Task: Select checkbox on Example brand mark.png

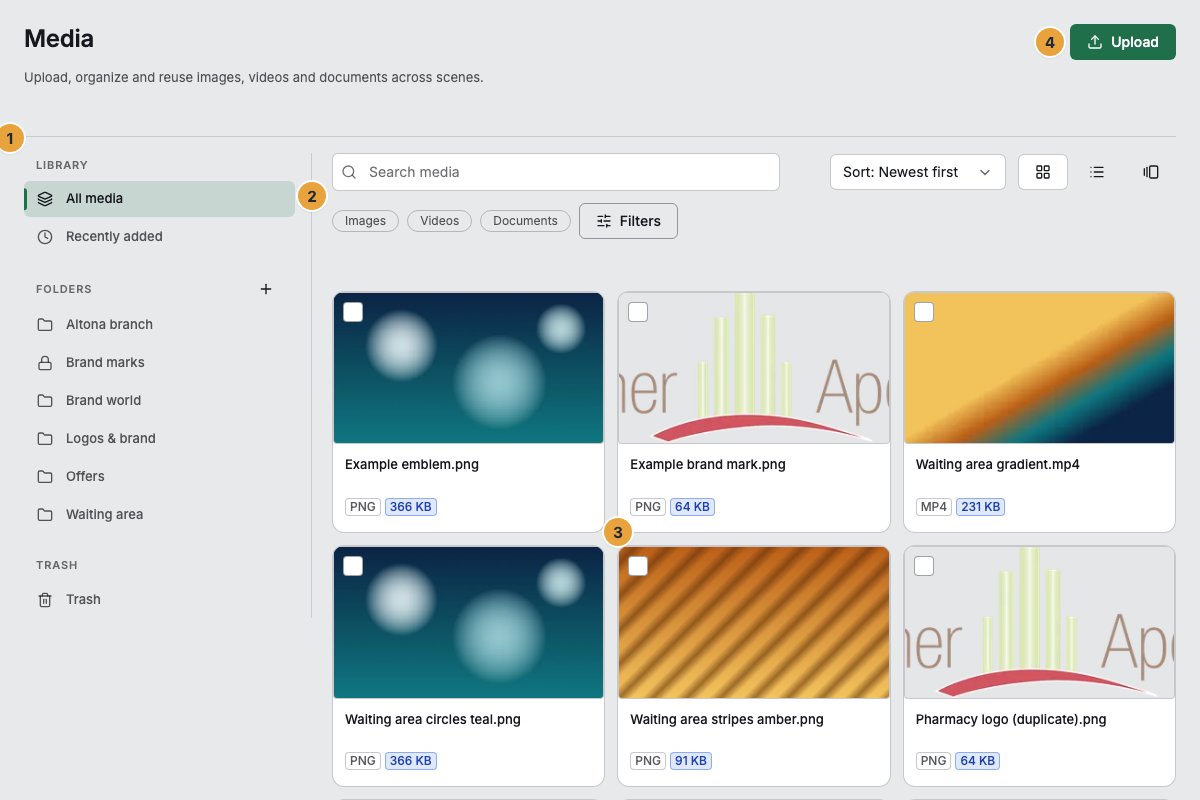Action: (x=638, y=312)
